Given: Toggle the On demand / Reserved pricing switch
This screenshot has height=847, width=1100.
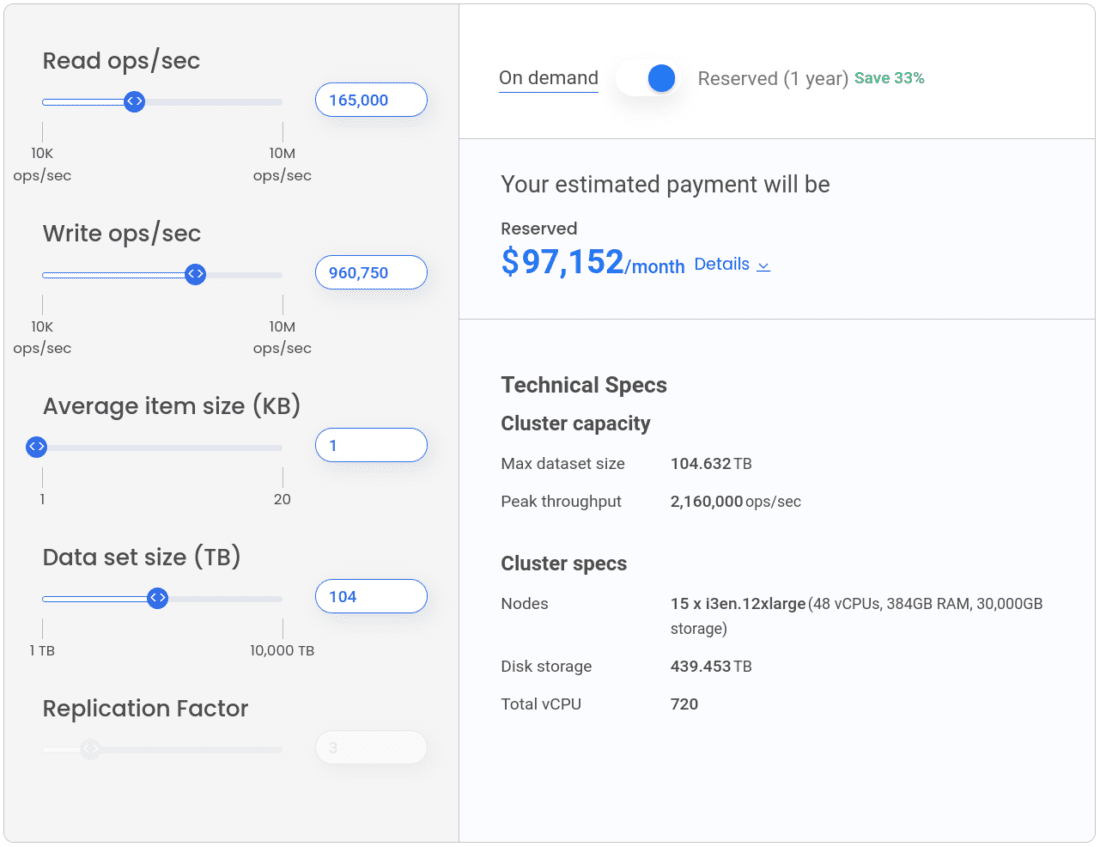Looking at the screenshot, I should click(x=649, y=79).
